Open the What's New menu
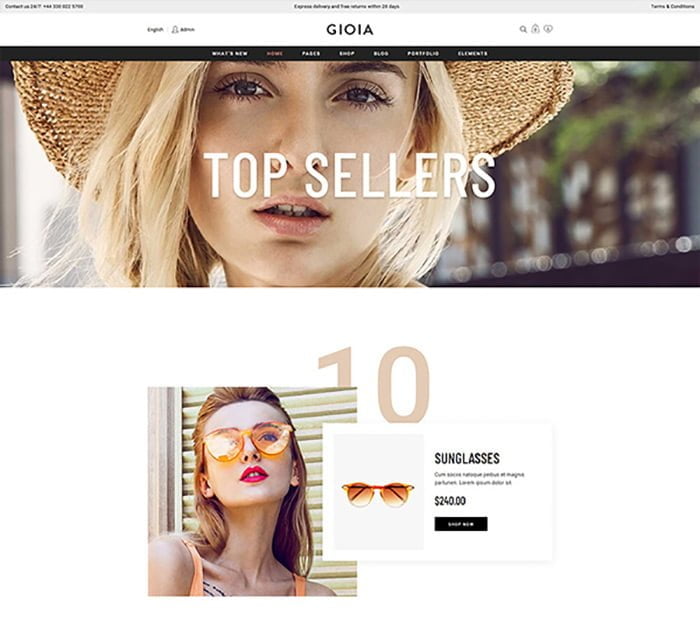Image resolution: width=700 pixels, height=636 pixels. point(229,54)
